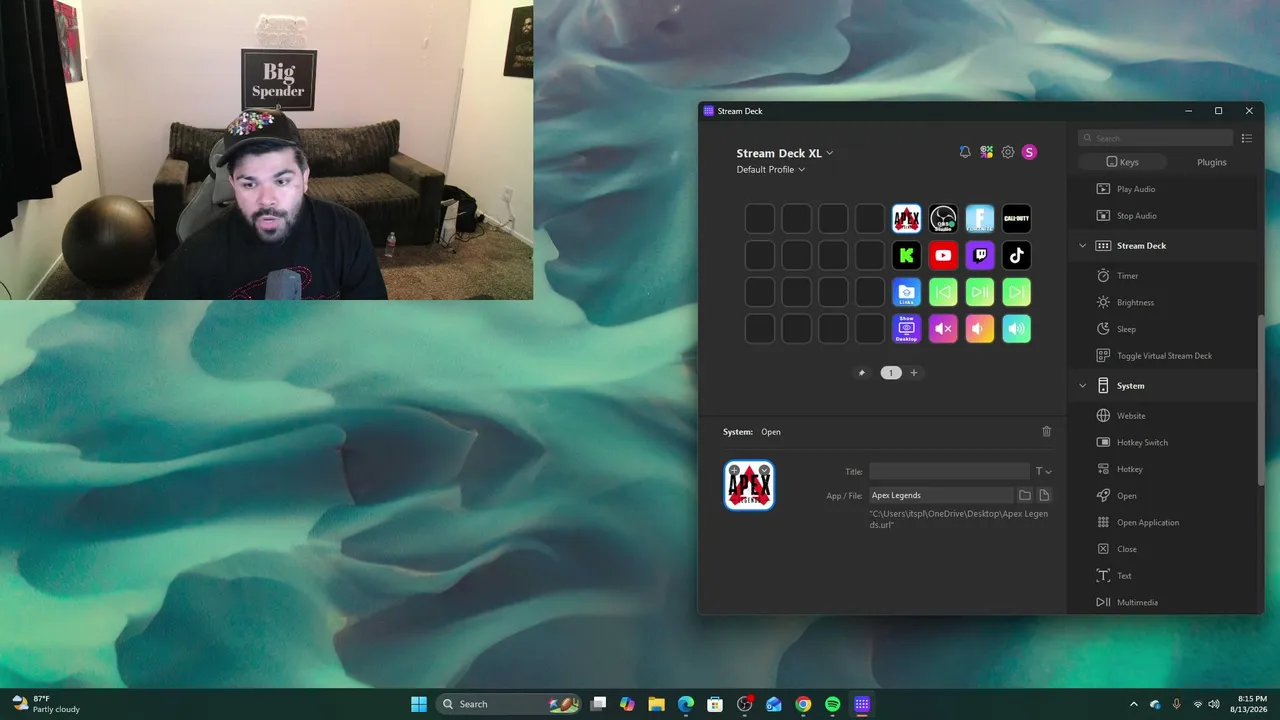
Task: Open the Default Profile dropdown
Action: coord(771,170)
